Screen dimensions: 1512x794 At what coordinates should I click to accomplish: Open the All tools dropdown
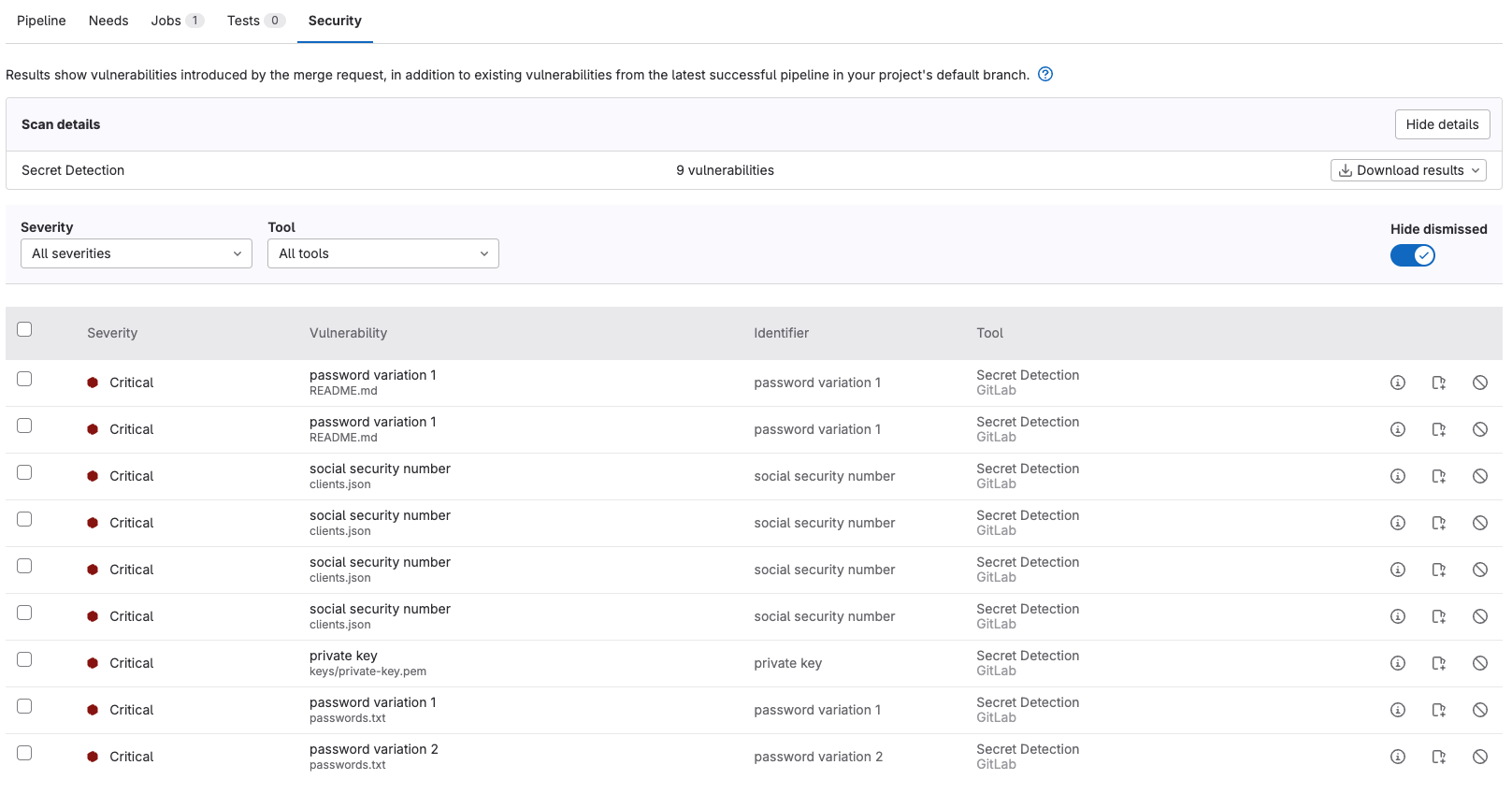coord(383,253)
